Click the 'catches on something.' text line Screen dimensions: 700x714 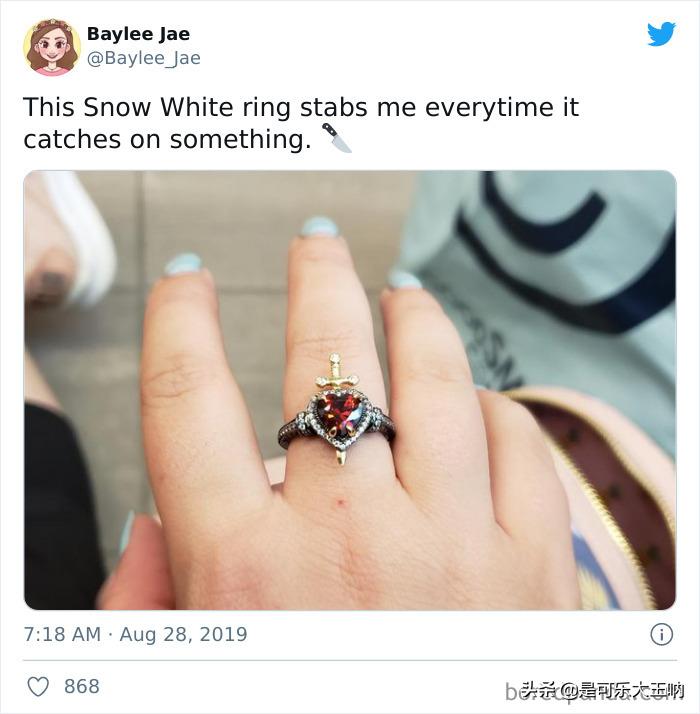[168, 139]
